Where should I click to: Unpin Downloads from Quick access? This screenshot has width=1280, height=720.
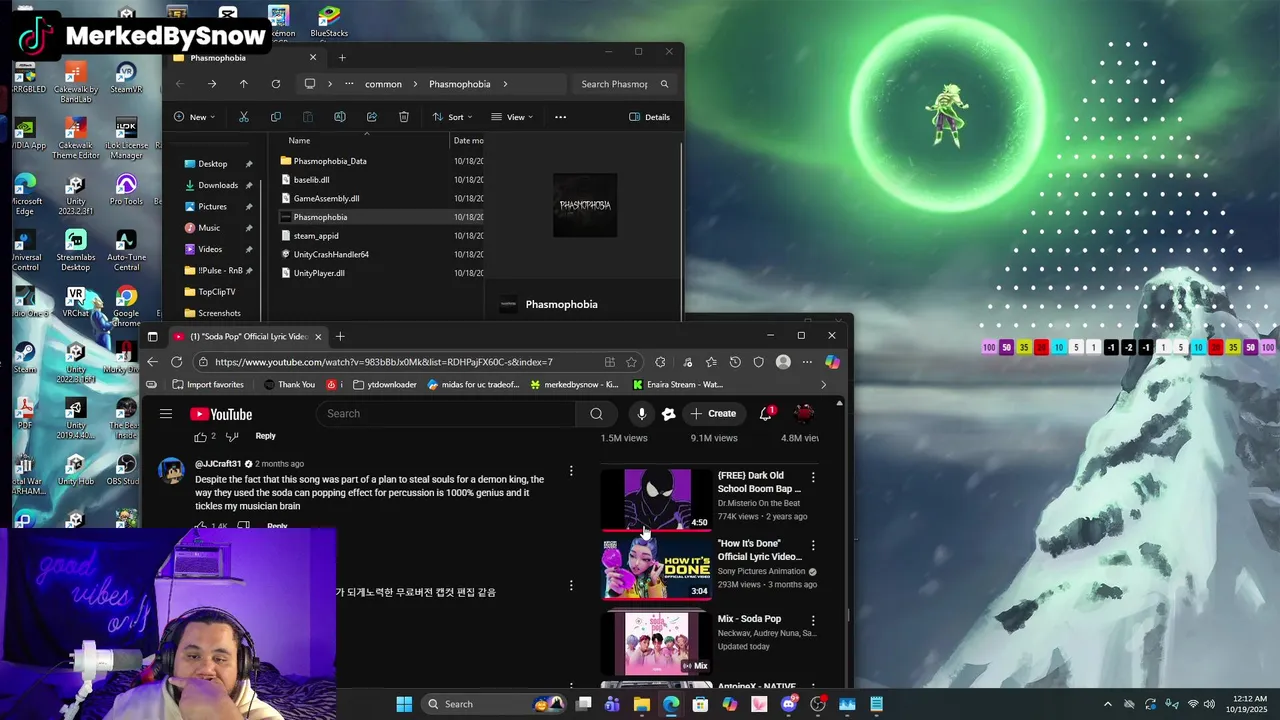[249, 185]
